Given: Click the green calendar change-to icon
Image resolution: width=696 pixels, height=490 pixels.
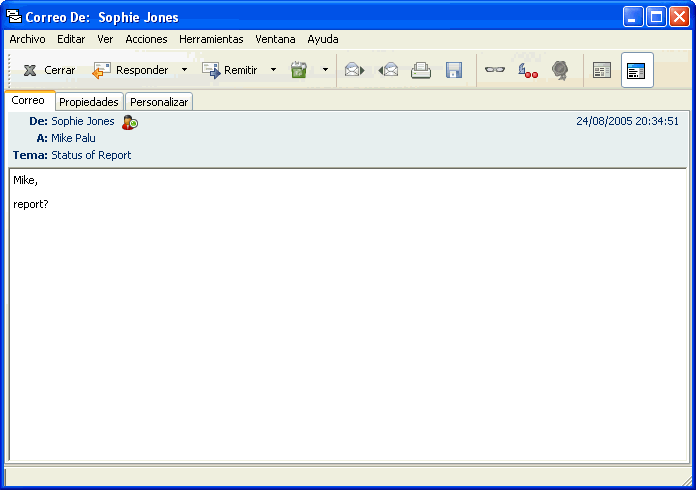Looking at the screenshot, I should (x=299, y=70).
